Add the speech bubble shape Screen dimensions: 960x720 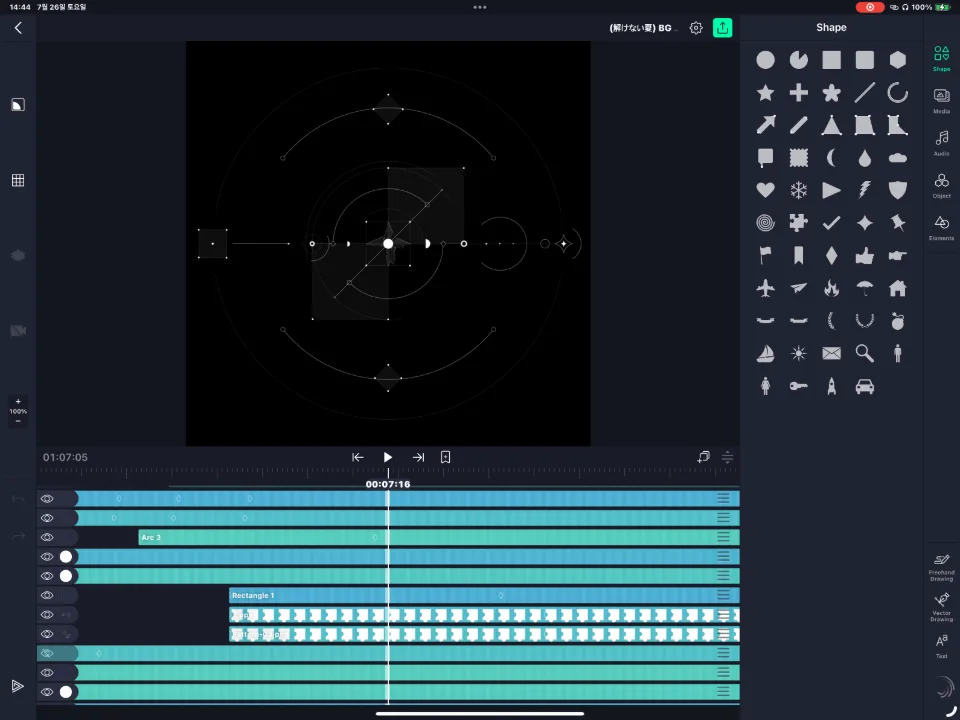pos(765,158)
